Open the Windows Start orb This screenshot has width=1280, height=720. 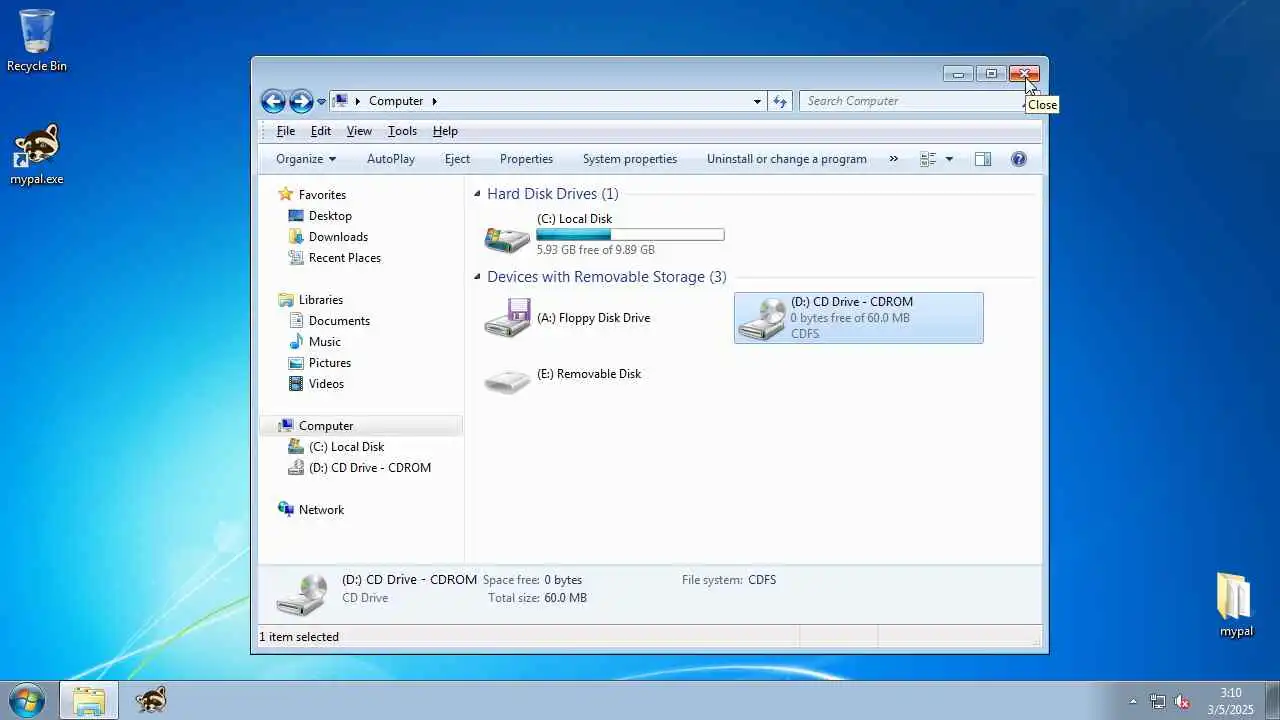coord(26,700)
